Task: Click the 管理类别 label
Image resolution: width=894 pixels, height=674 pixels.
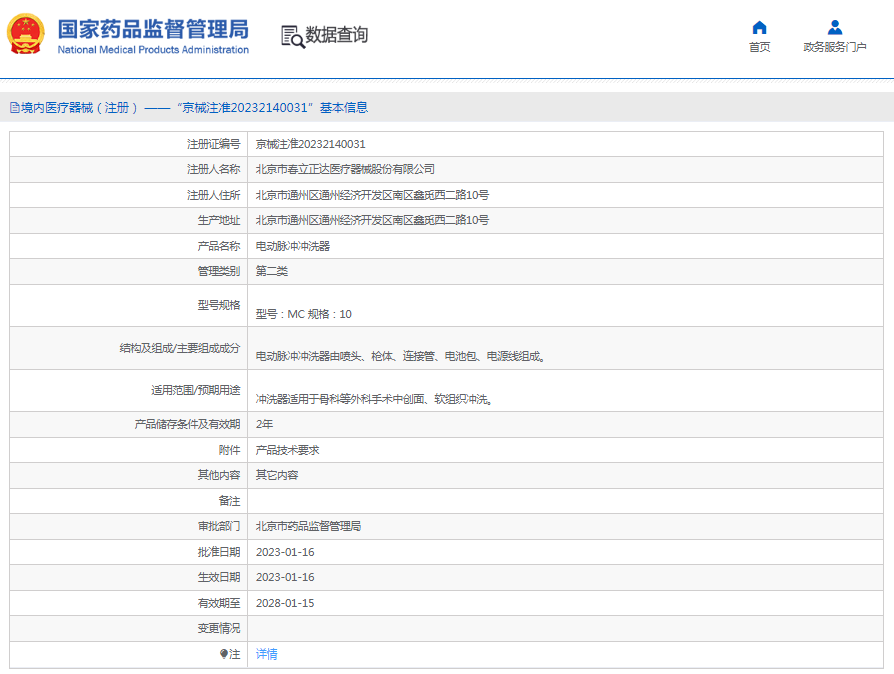Action: [219, 271]
